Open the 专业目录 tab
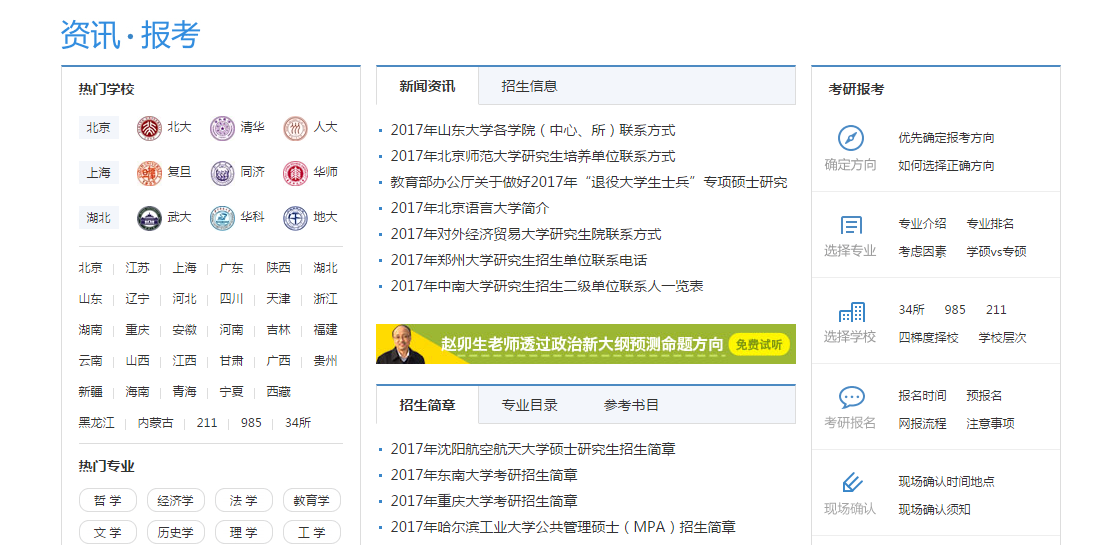 point(529,405)
